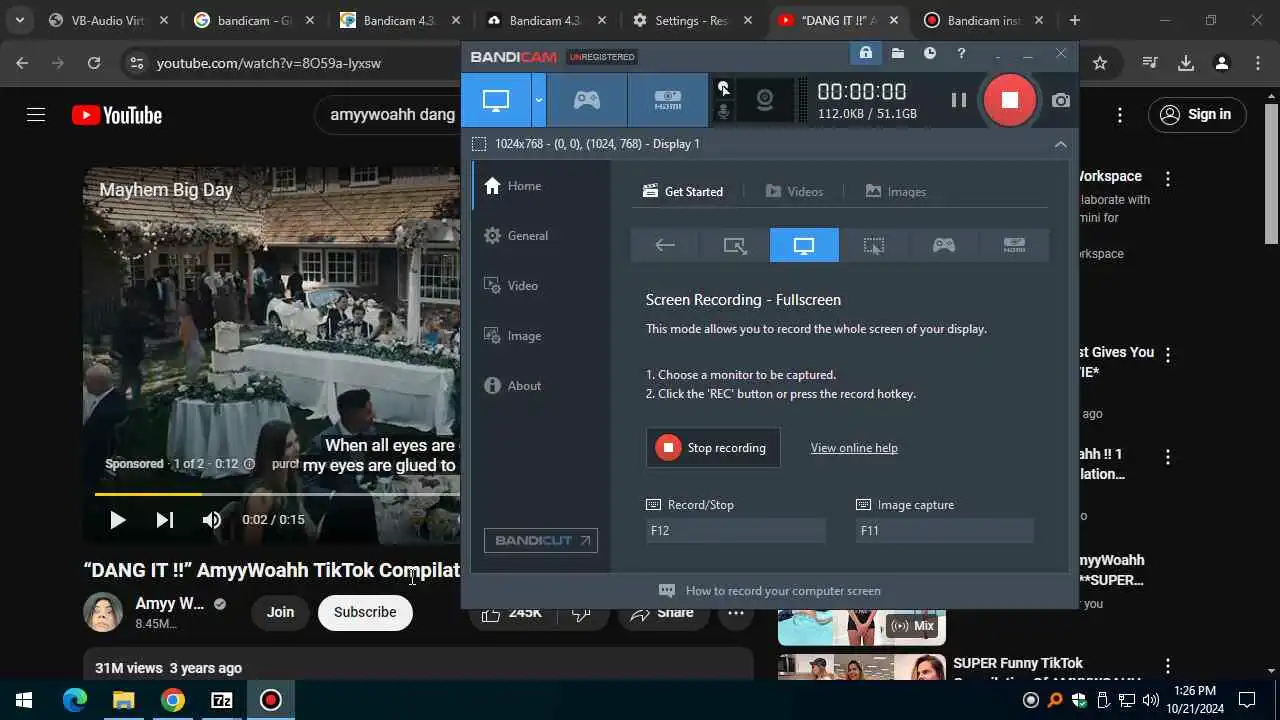Play the YouTube video
The image size is (1280, 720).
click(117, 520)
